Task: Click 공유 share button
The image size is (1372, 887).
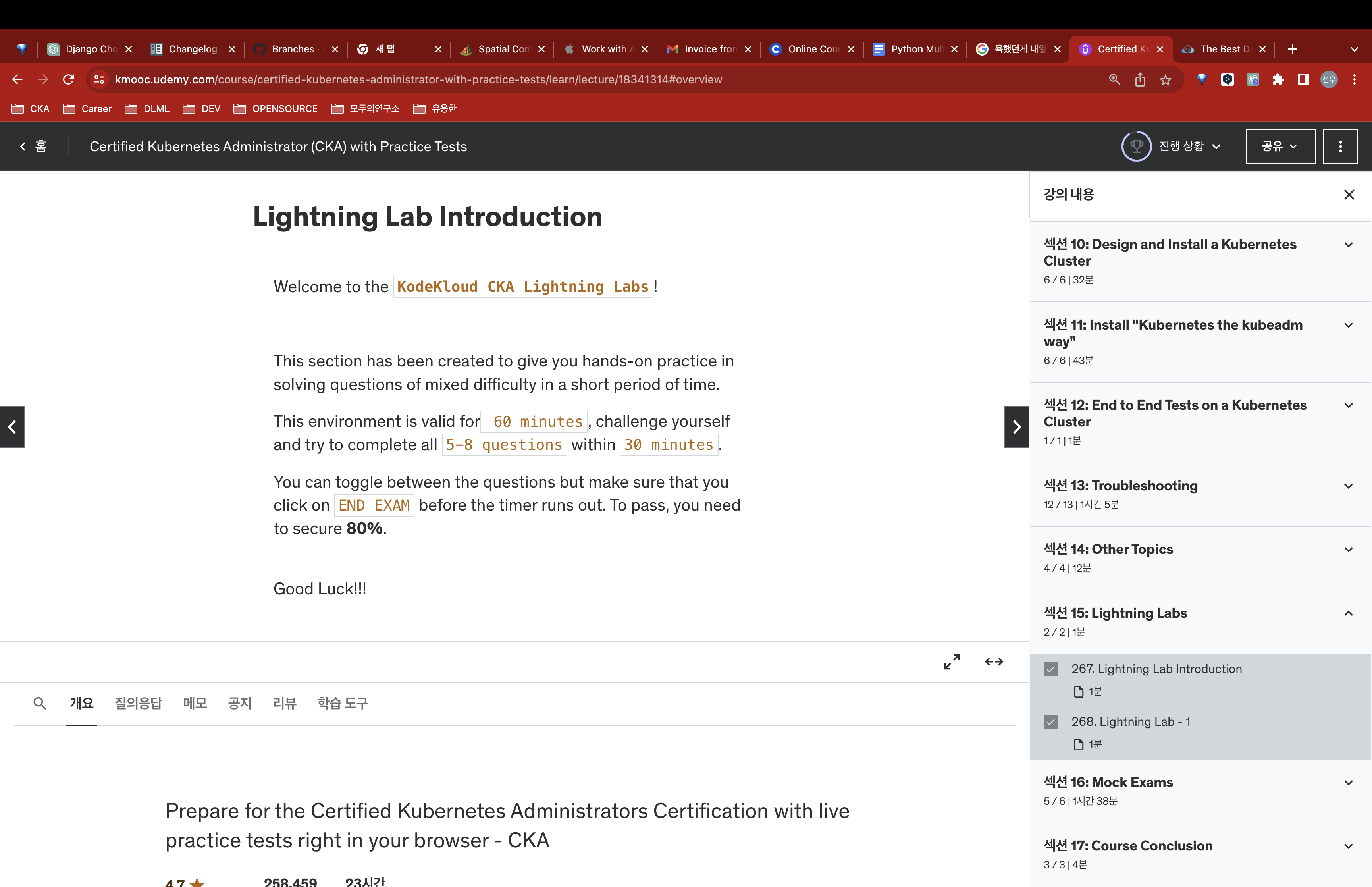Action: (x=1281, y=146)
